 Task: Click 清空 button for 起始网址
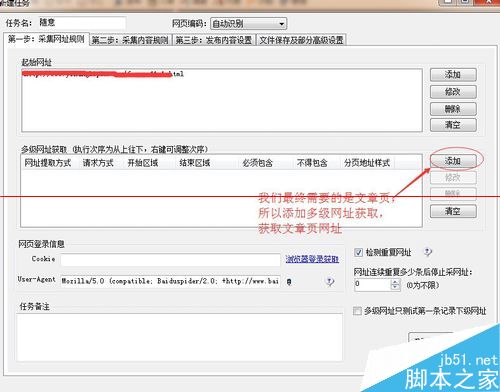[x=453, y=125]
